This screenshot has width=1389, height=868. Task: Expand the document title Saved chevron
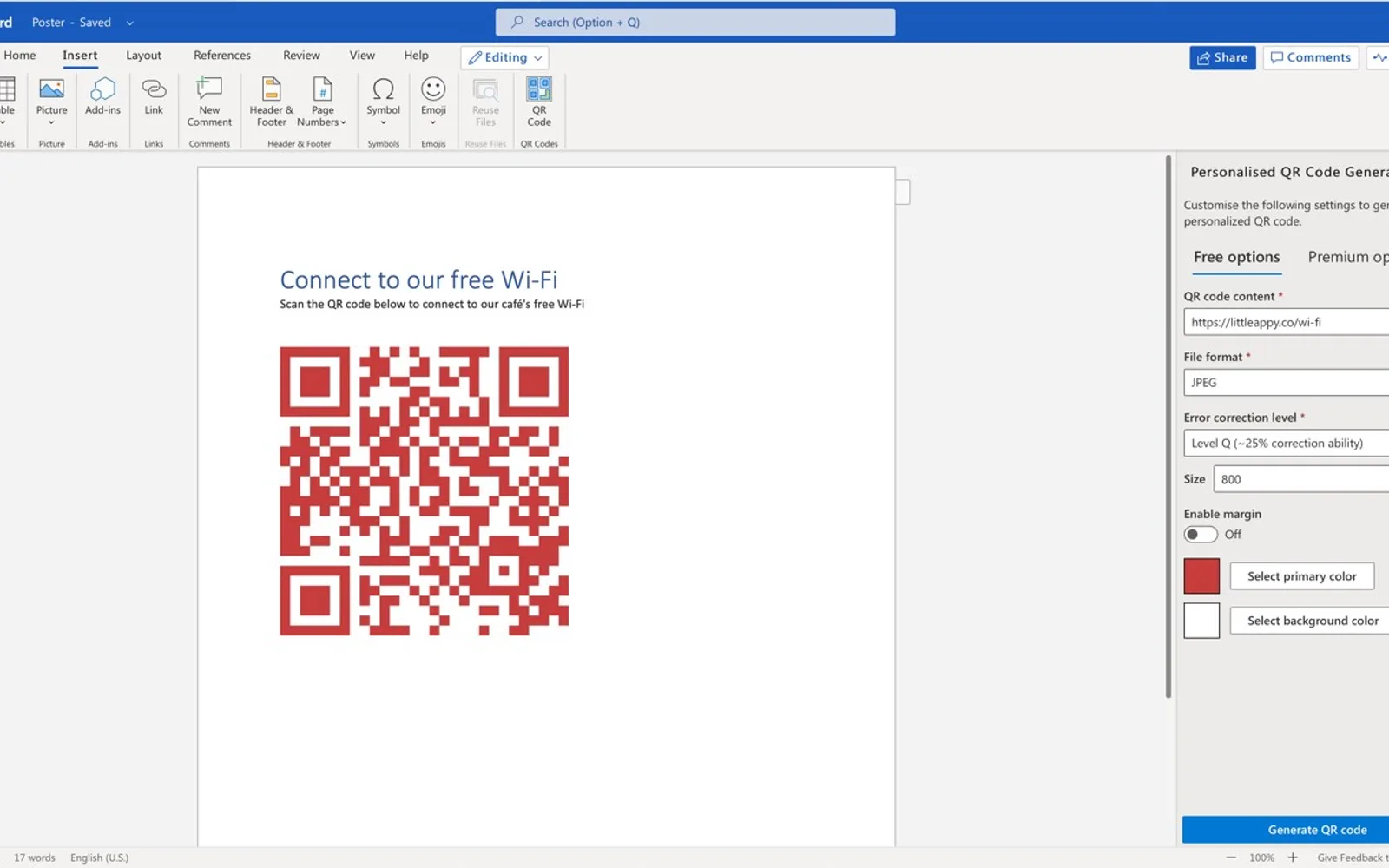pos(129,23)
